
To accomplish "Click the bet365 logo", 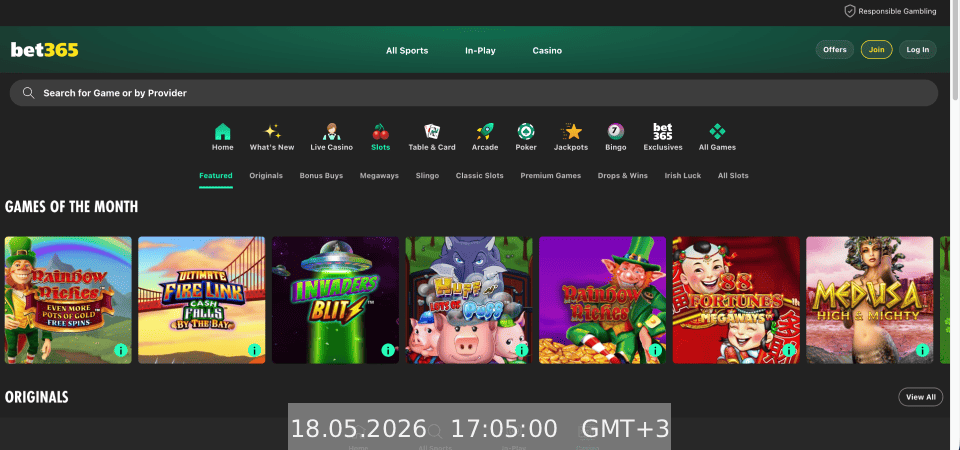I will (x=45, y=50).
